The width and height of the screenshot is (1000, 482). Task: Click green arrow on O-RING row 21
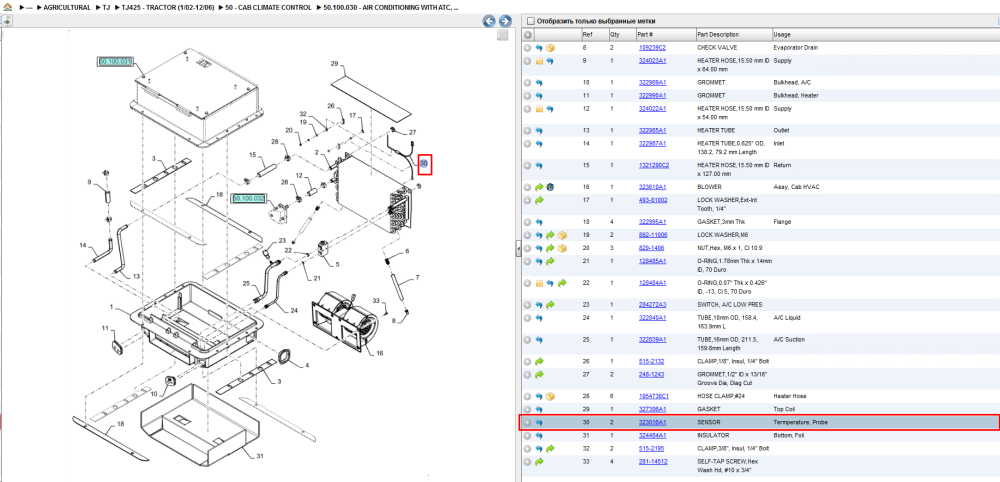[550, 261]
